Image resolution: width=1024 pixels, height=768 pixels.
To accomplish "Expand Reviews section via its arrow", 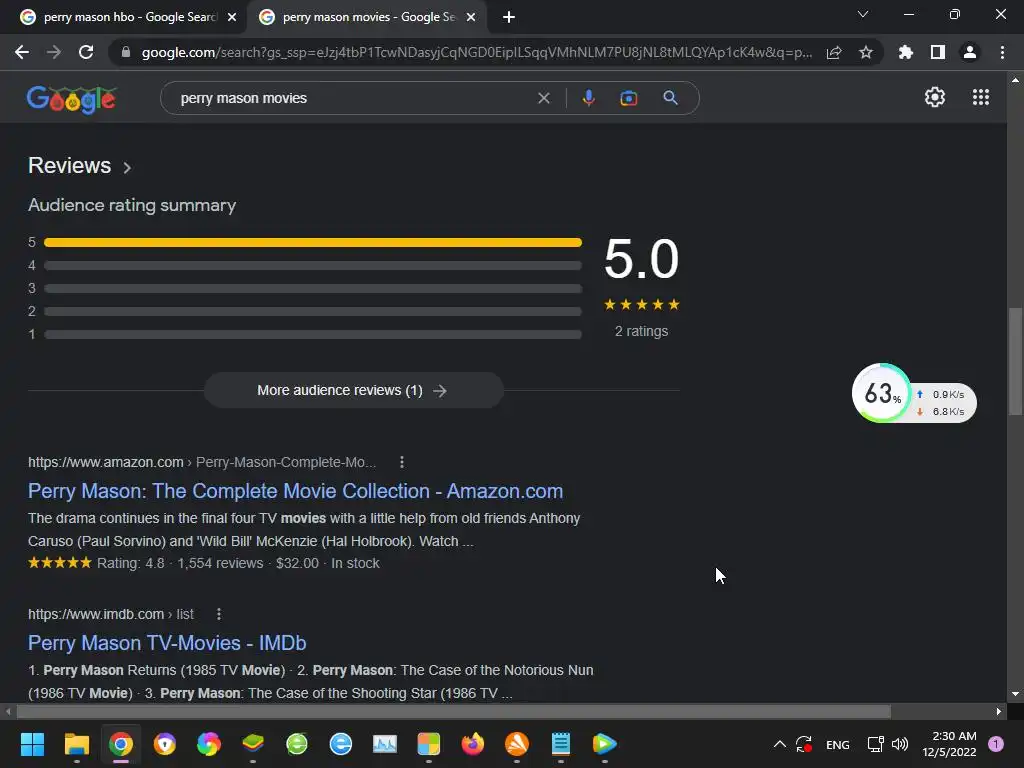I will 127,168.
